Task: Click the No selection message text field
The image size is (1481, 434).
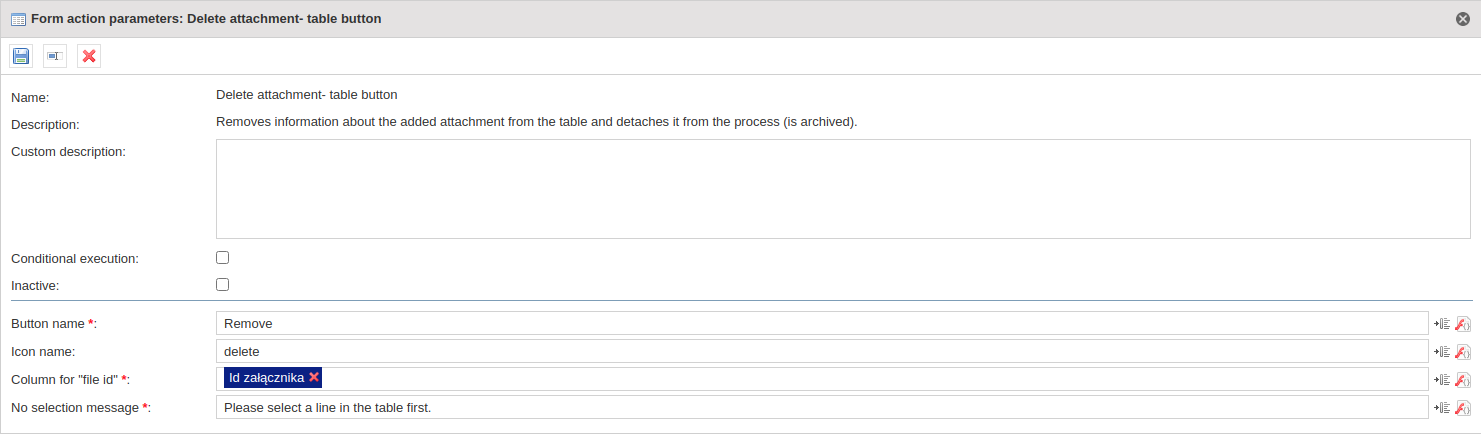Action: click(x=822, y=407)
